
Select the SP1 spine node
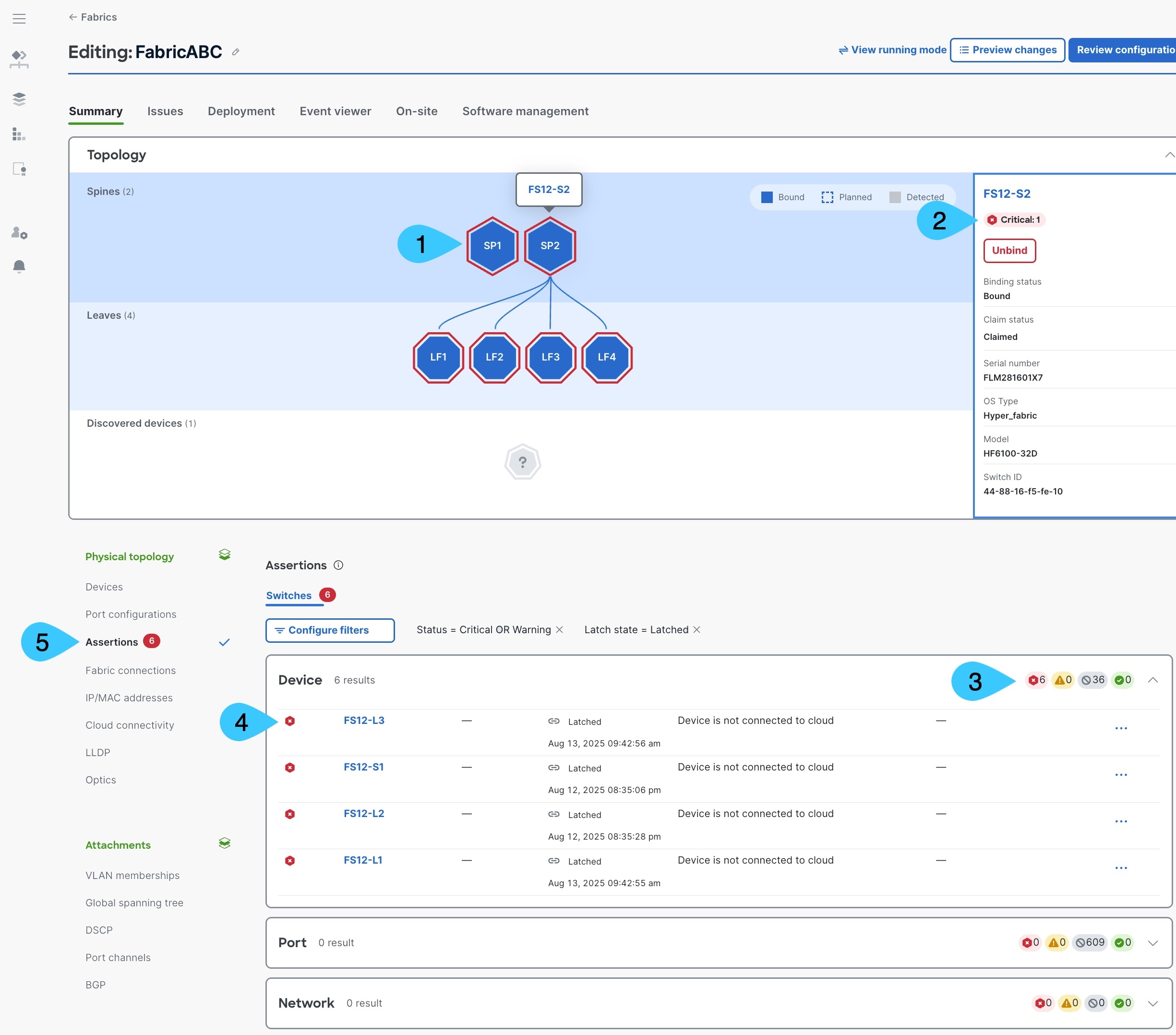coord(492,246)
